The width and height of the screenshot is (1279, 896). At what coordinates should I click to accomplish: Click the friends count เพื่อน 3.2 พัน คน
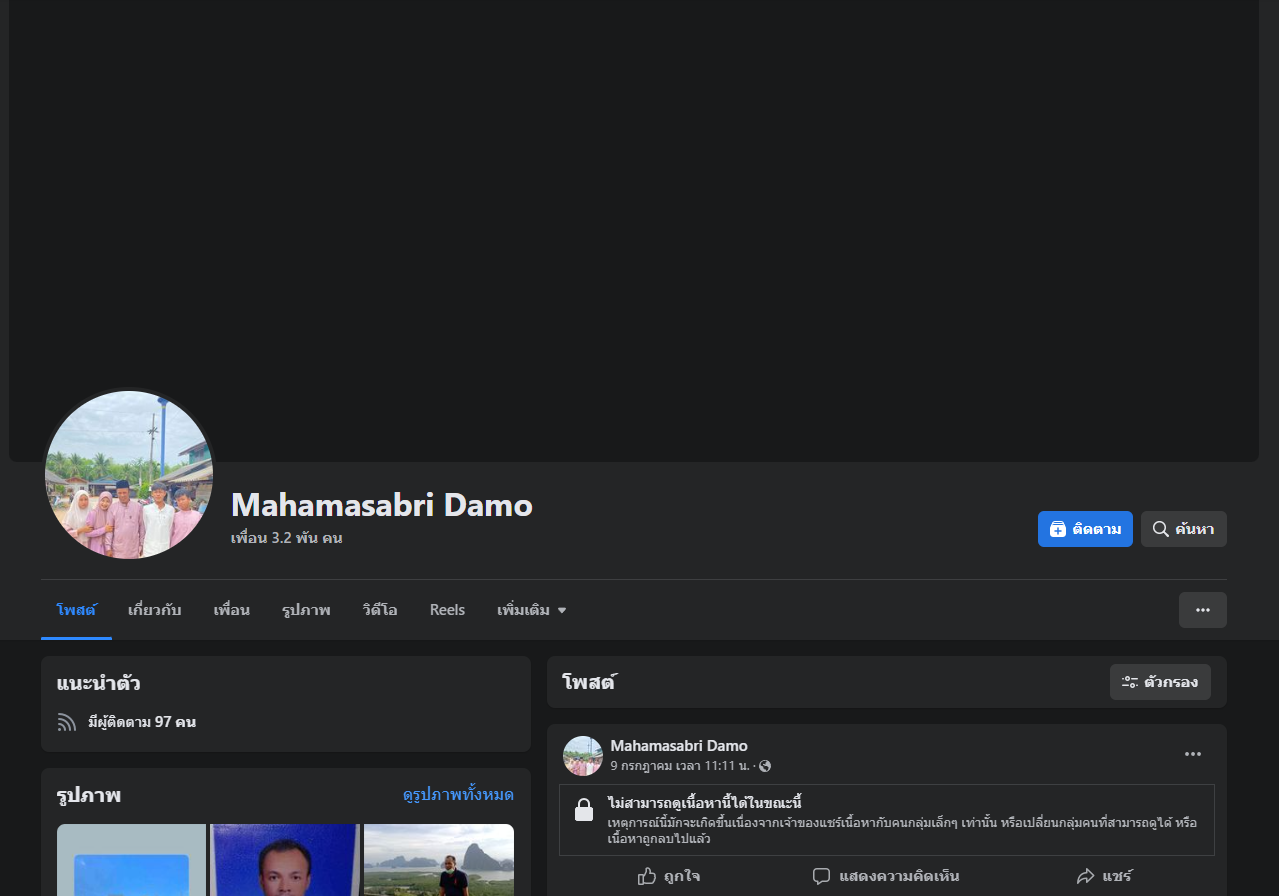(x=287, y=538)
